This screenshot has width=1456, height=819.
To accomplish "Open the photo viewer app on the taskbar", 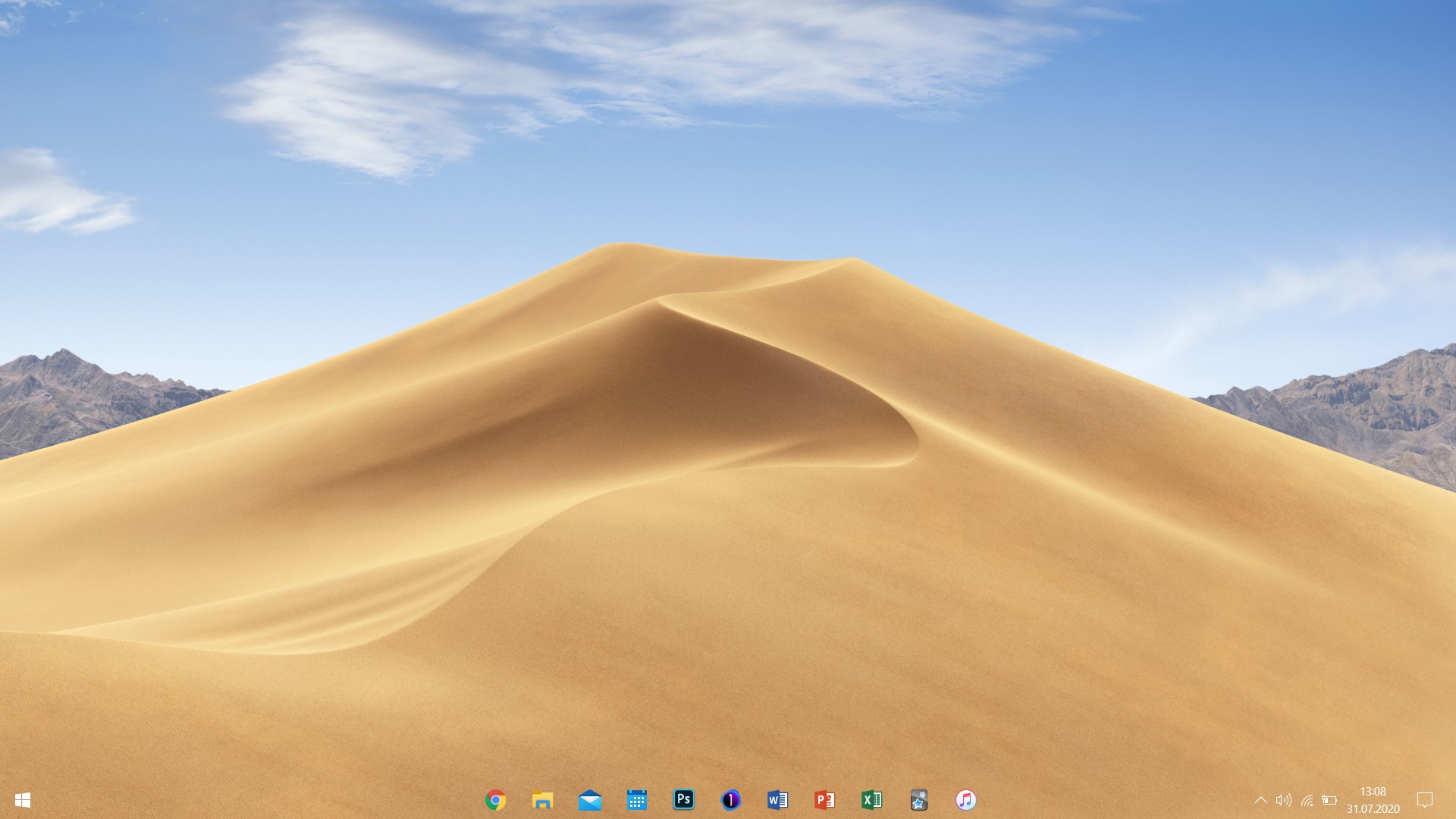I will click(x=918, y=800).
